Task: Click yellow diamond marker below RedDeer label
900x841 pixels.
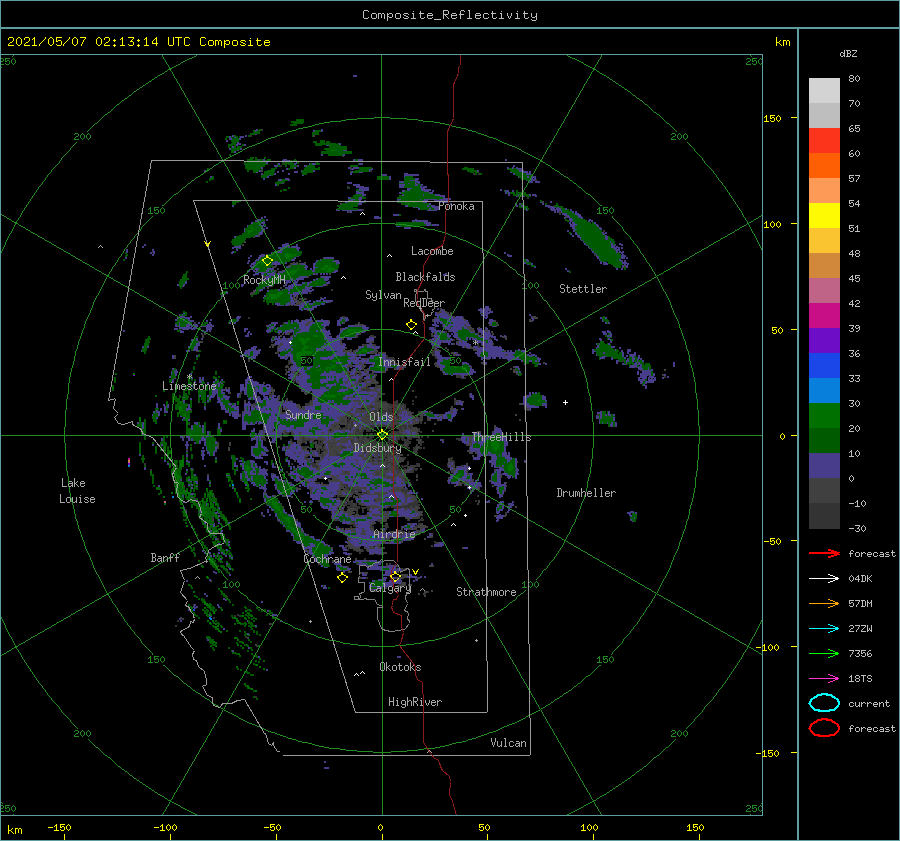Action: point(411,325)
